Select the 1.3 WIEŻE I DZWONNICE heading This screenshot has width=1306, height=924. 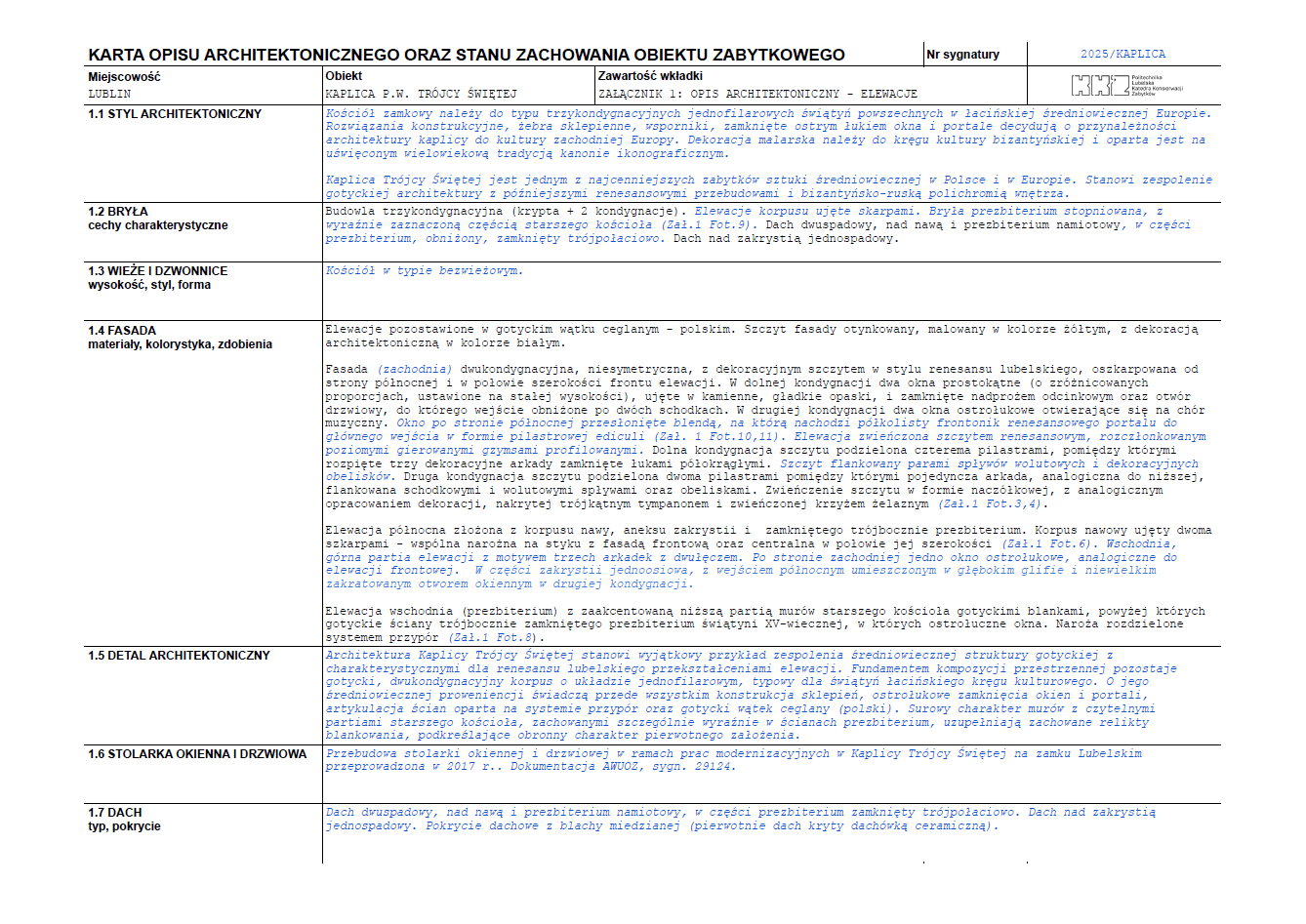pyautogui.click(x=157, y=271)
